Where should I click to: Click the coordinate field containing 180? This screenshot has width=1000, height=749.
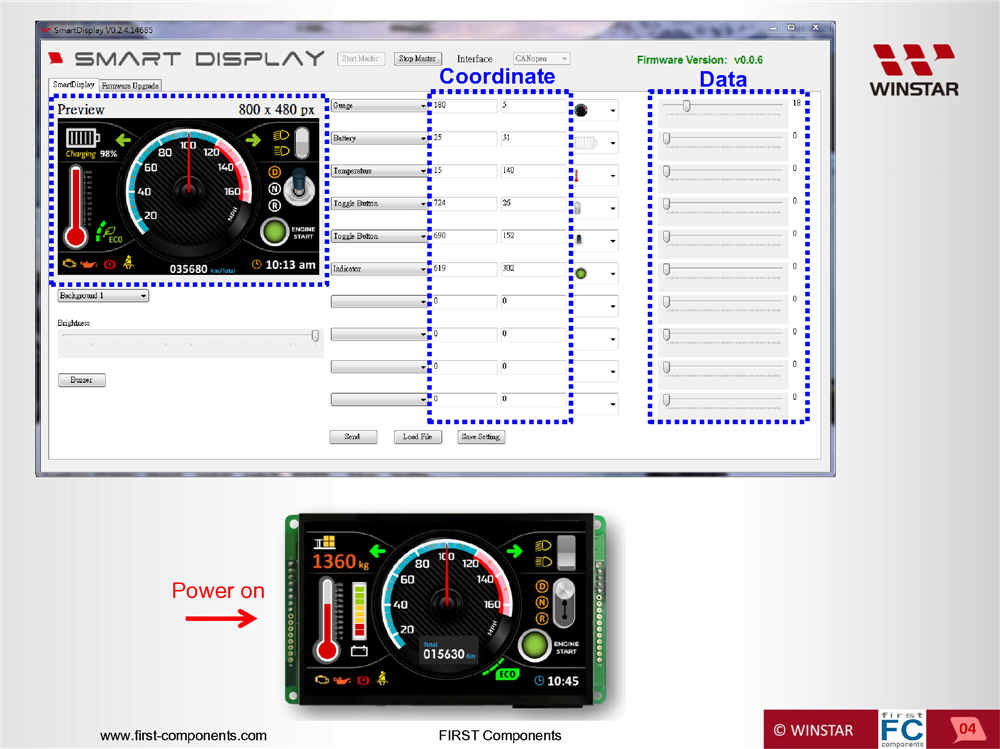click(464, 105)
